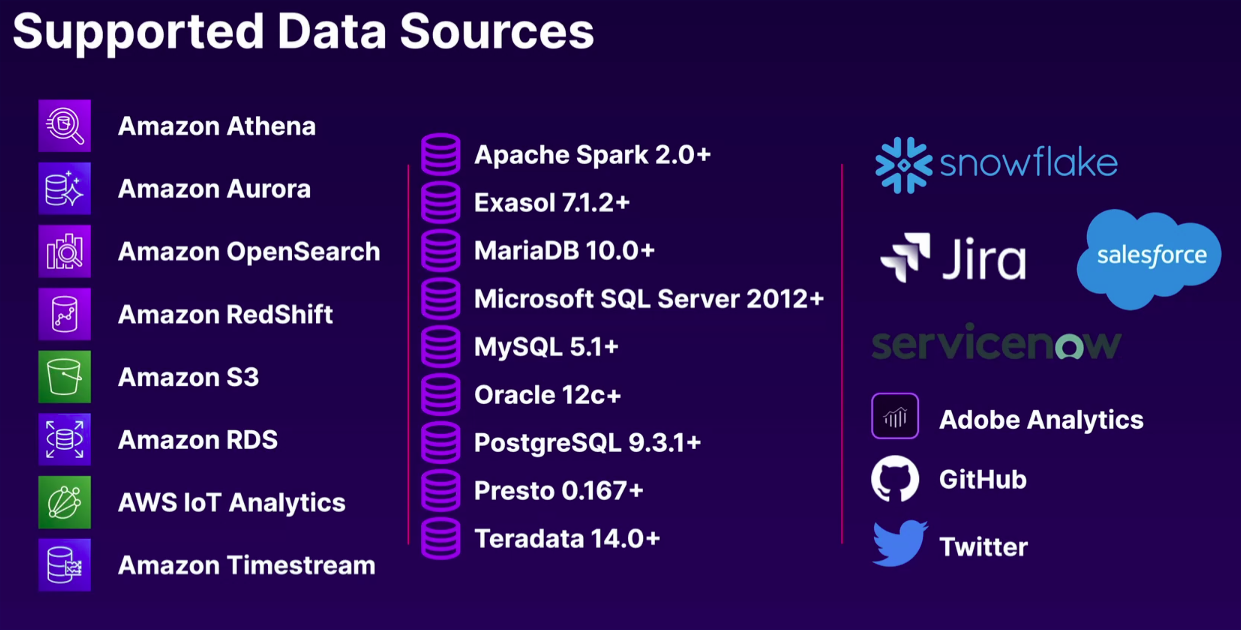Click the Salesforce cloud logo
This screenshot has width=1241, height=630.
coord(1150,257)
